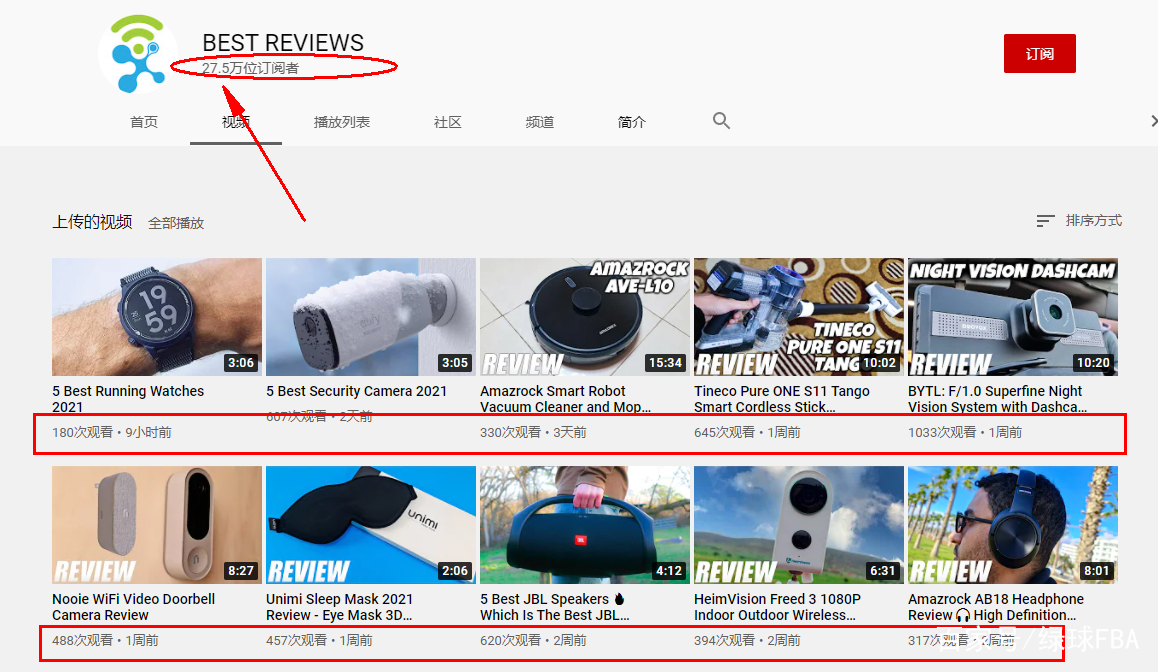This screenshot has width=1158, height=672.
Task: Open BYTL F/1.0 Superfine Night Vision title
Action: tap(998, 399)
